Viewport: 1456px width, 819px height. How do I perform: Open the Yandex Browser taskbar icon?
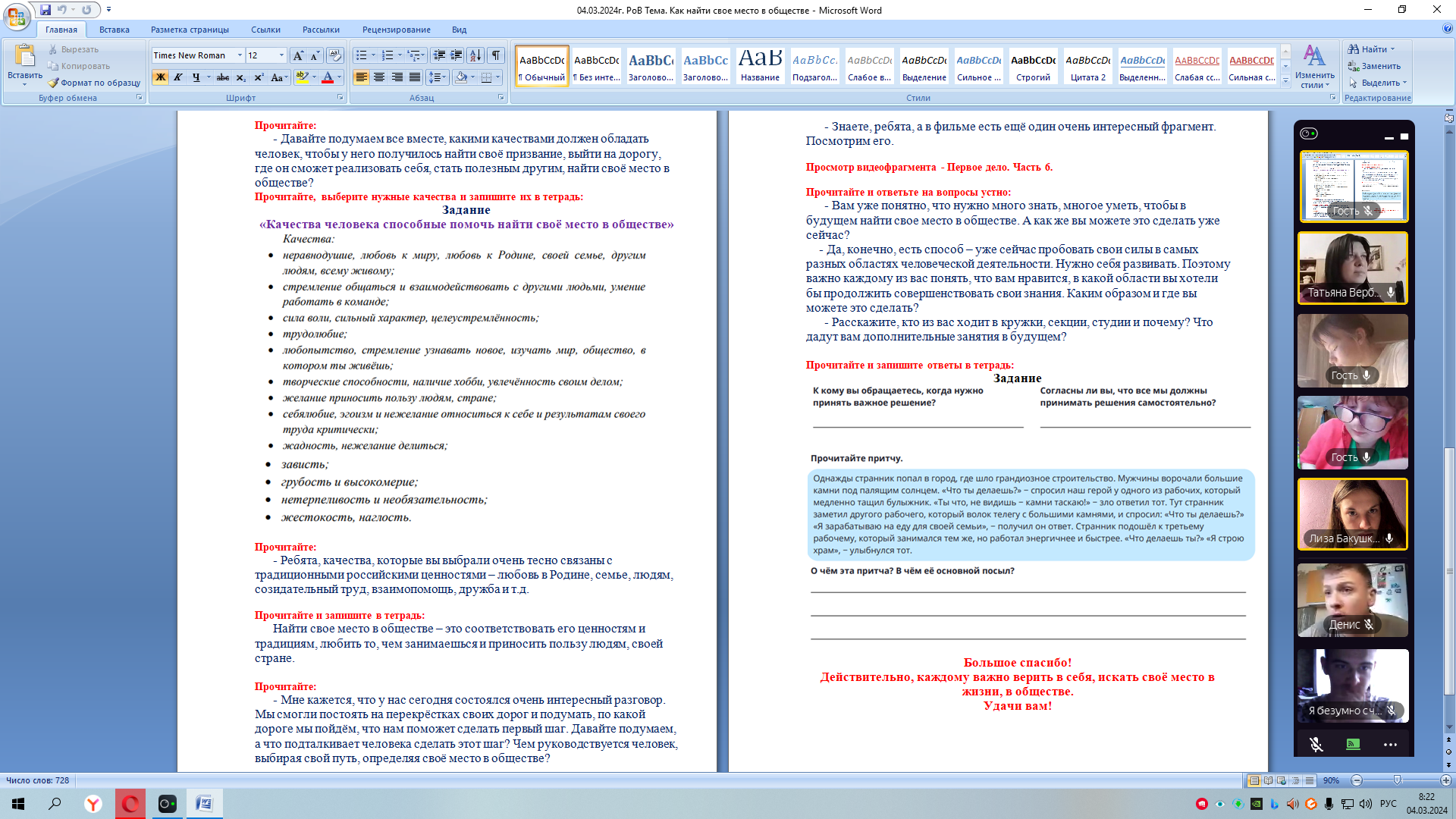(x=93, y=804)
